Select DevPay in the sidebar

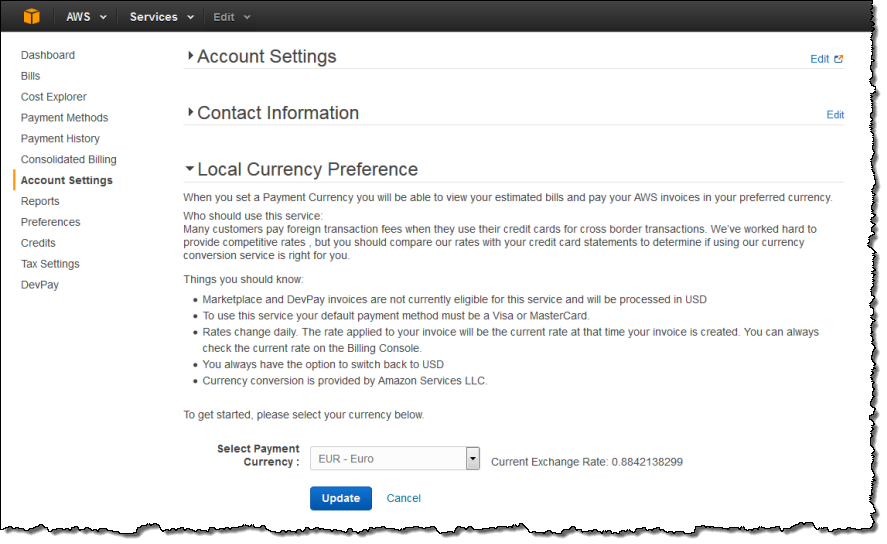[39, 285]
